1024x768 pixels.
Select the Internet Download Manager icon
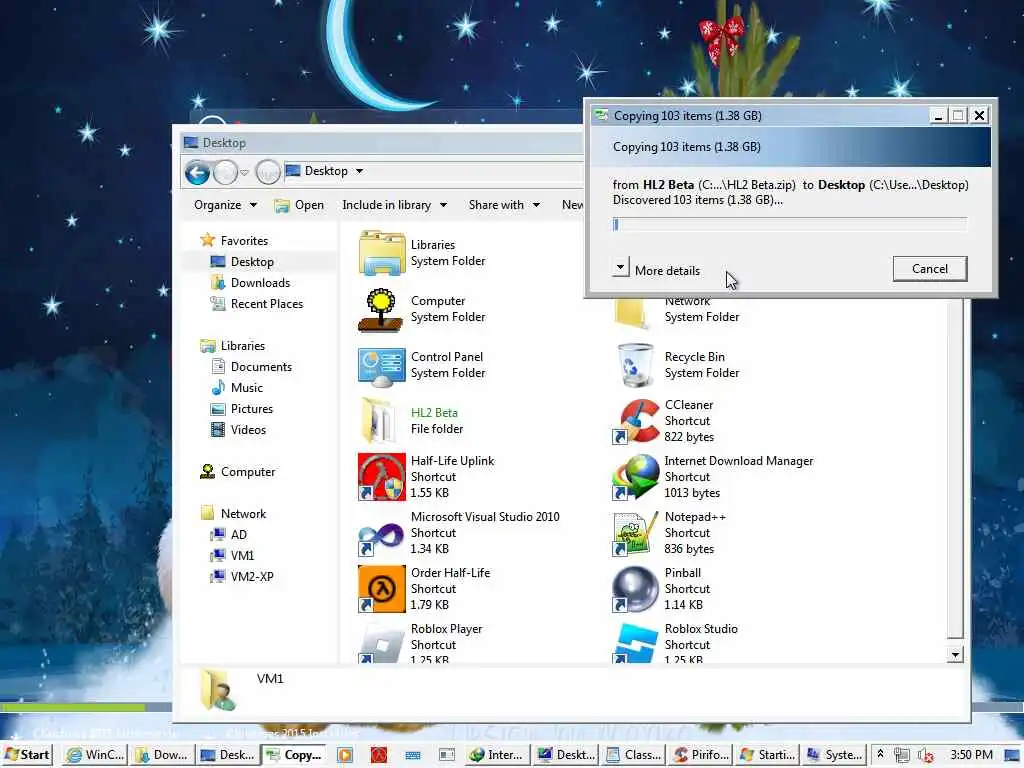coord(635,477)
